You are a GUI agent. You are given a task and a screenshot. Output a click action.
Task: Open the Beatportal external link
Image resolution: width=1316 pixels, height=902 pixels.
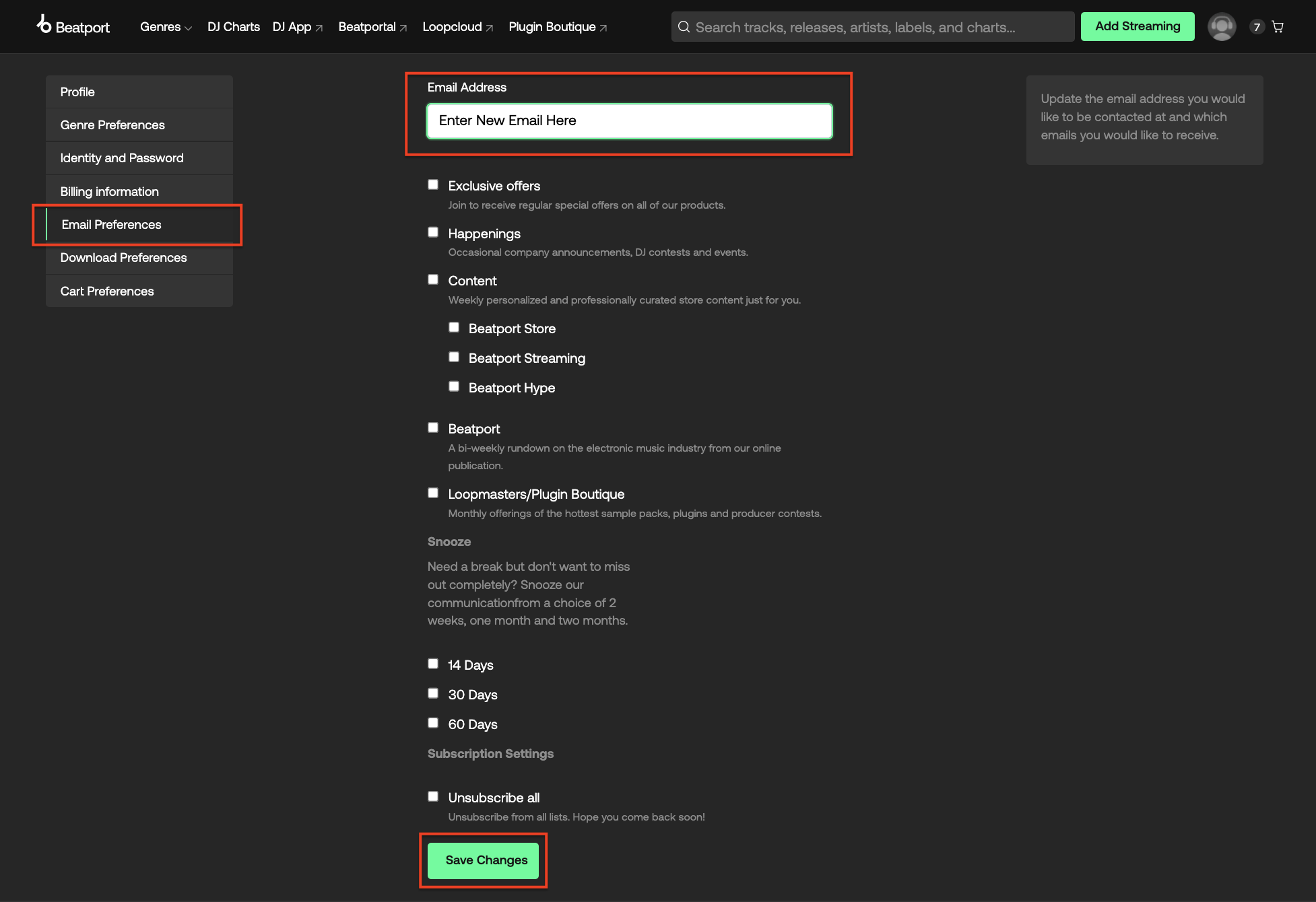[372, 27]
